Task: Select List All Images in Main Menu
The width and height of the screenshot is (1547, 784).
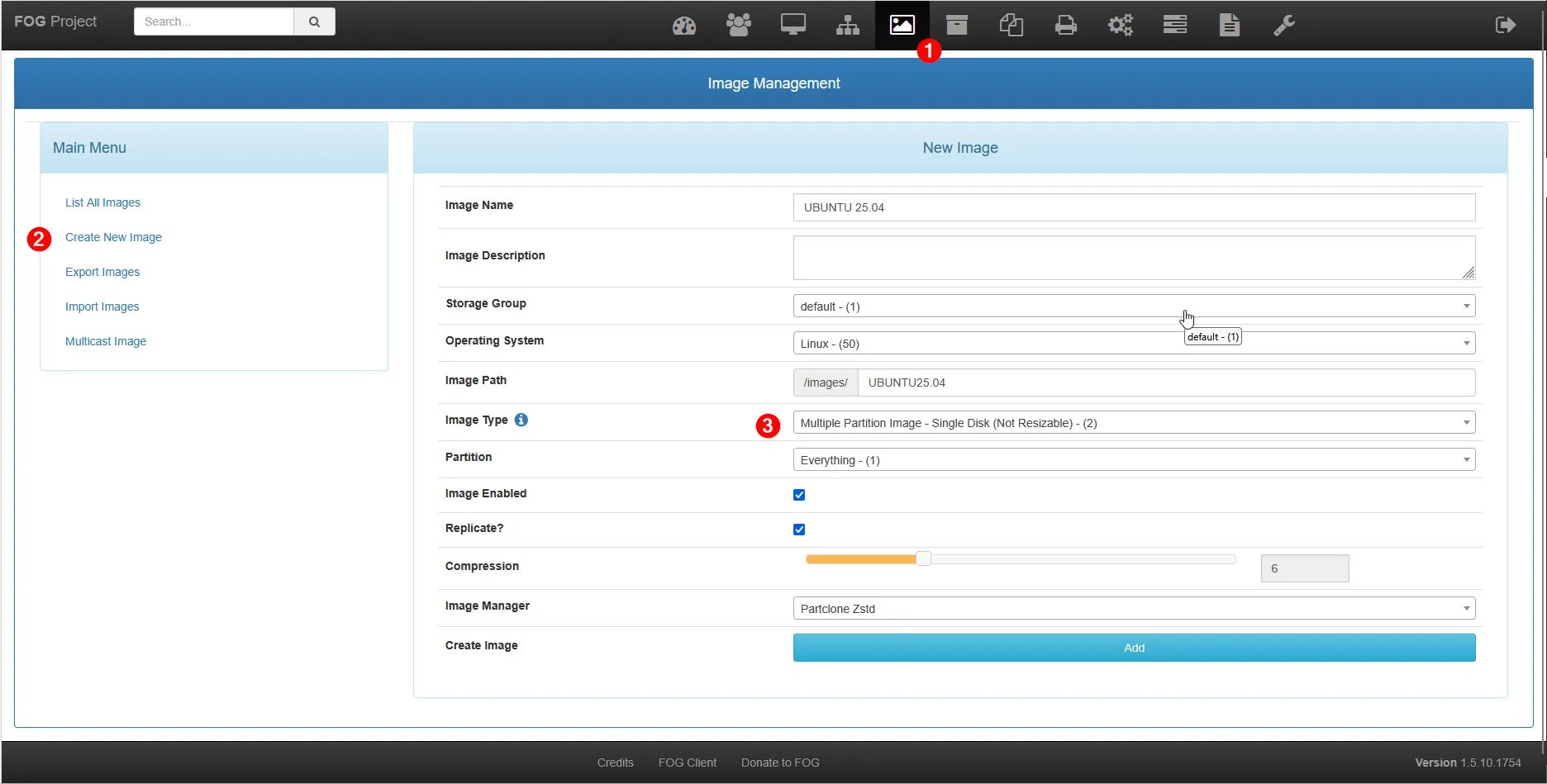Action: click(x=102, y=202)
